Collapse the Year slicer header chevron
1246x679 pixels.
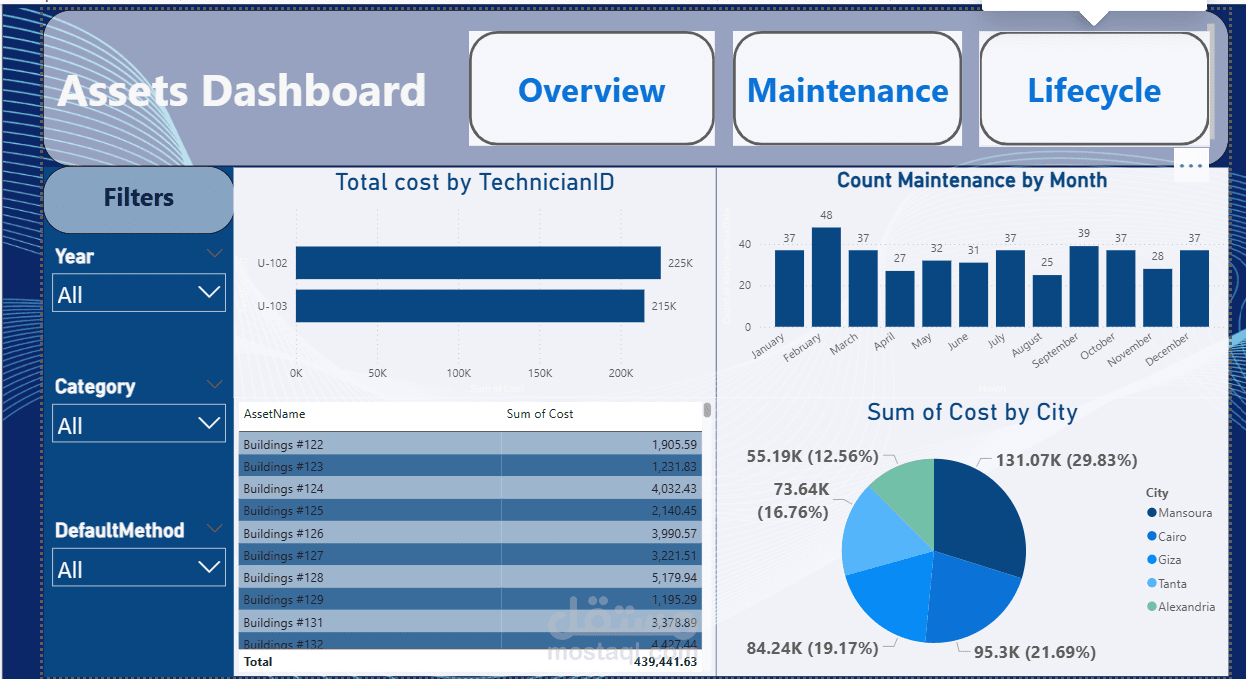pyautogui.click(x=214, y=254)
